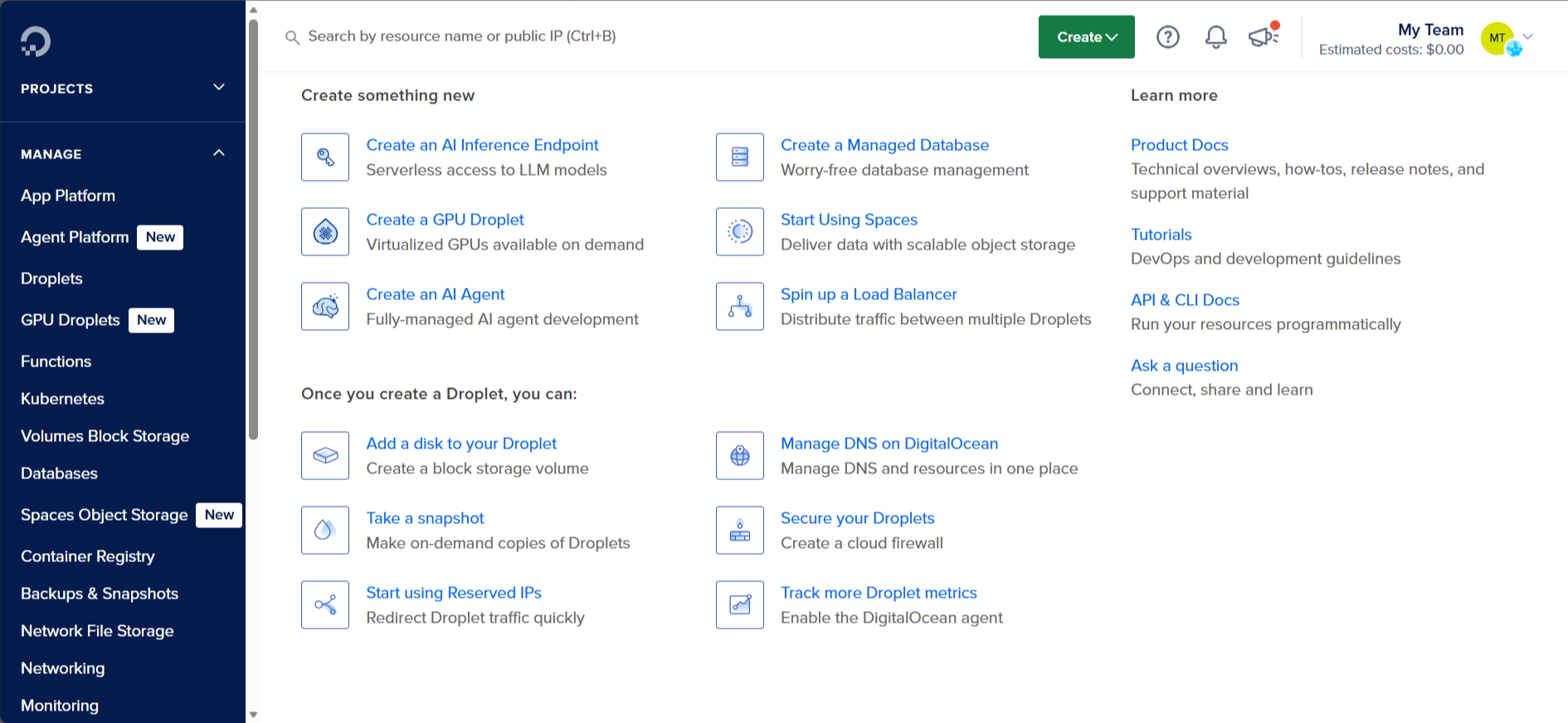
Task: Click the Droplet metrics chart icon
Action: [x=740, y=604]
